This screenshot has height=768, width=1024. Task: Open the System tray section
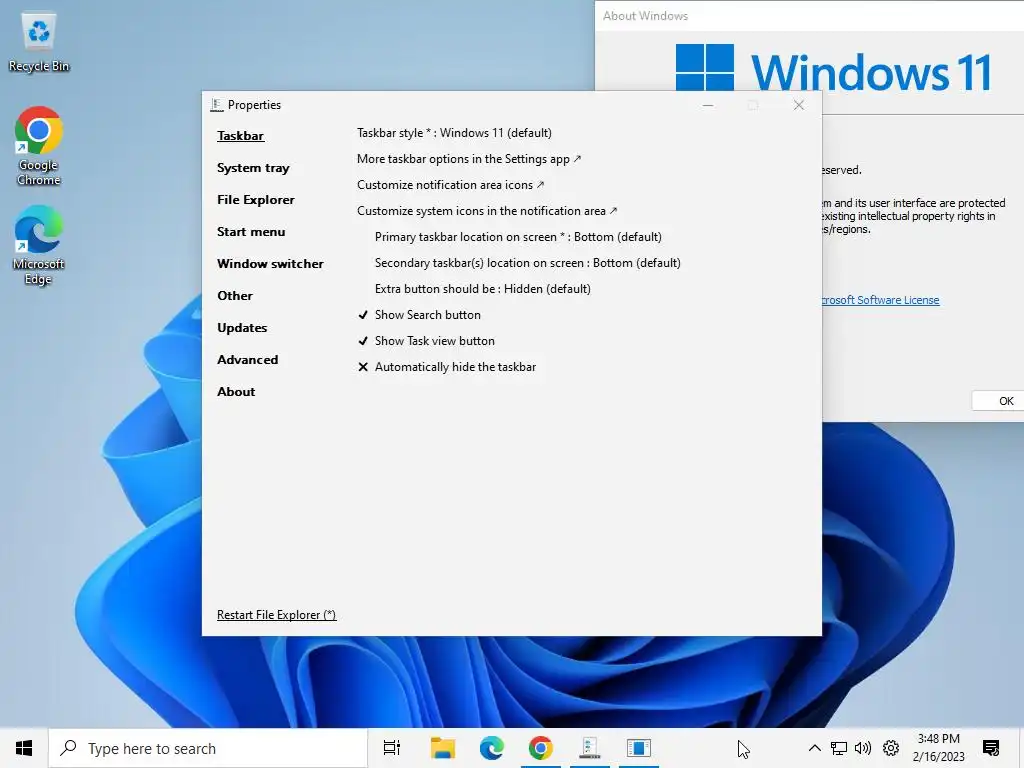coord(253,168)
